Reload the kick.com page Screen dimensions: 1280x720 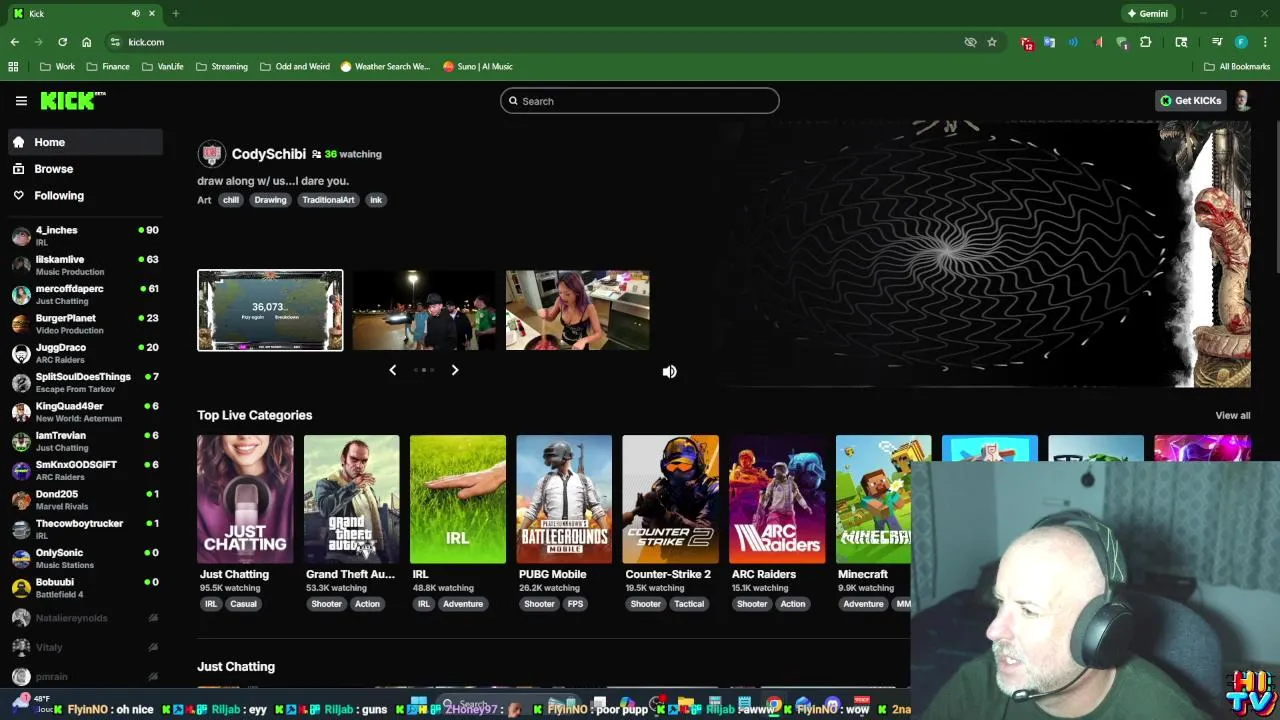[62, 42]
